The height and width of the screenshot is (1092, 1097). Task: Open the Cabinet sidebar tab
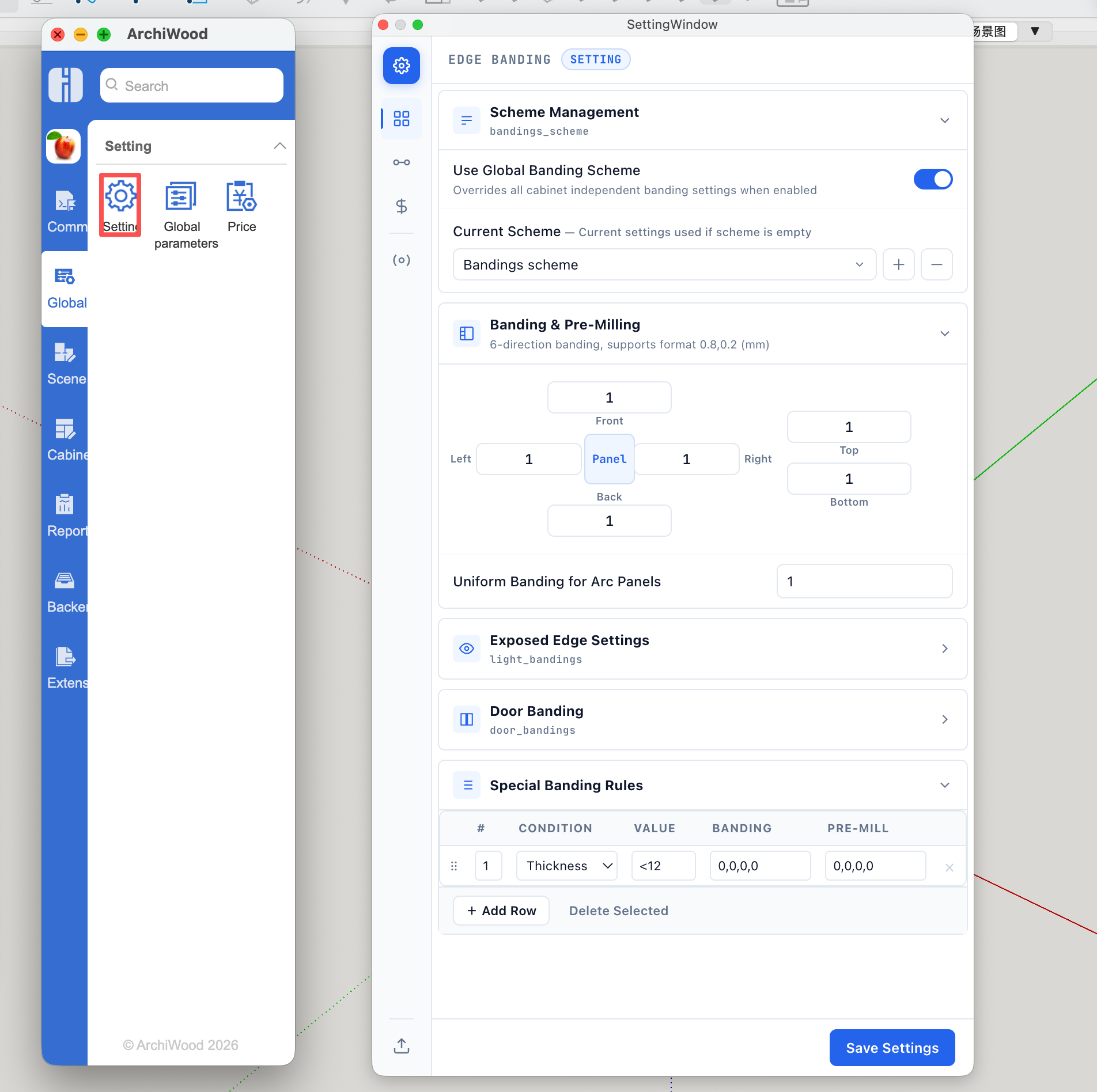coord(66,440)
